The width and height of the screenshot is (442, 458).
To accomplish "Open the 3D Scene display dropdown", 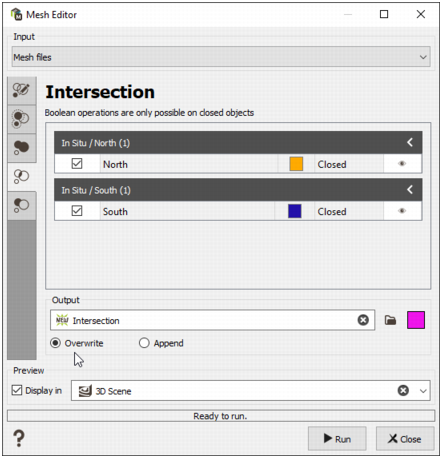I will [423, 391].
